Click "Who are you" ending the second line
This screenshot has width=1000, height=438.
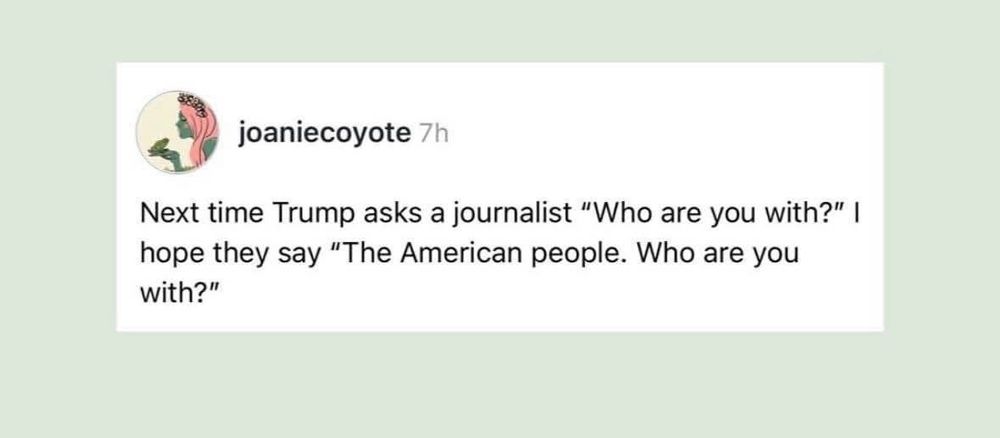tap(719, 254)
